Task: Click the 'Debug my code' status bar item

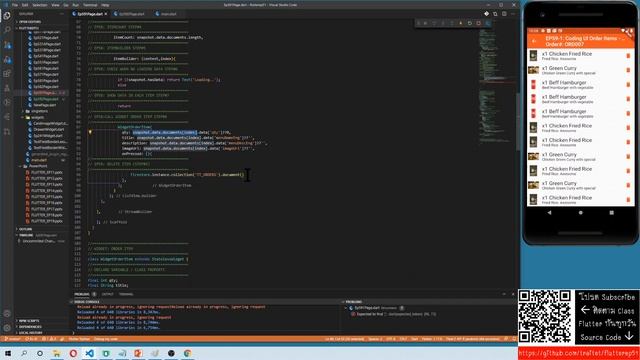Action: coord(105,339)
